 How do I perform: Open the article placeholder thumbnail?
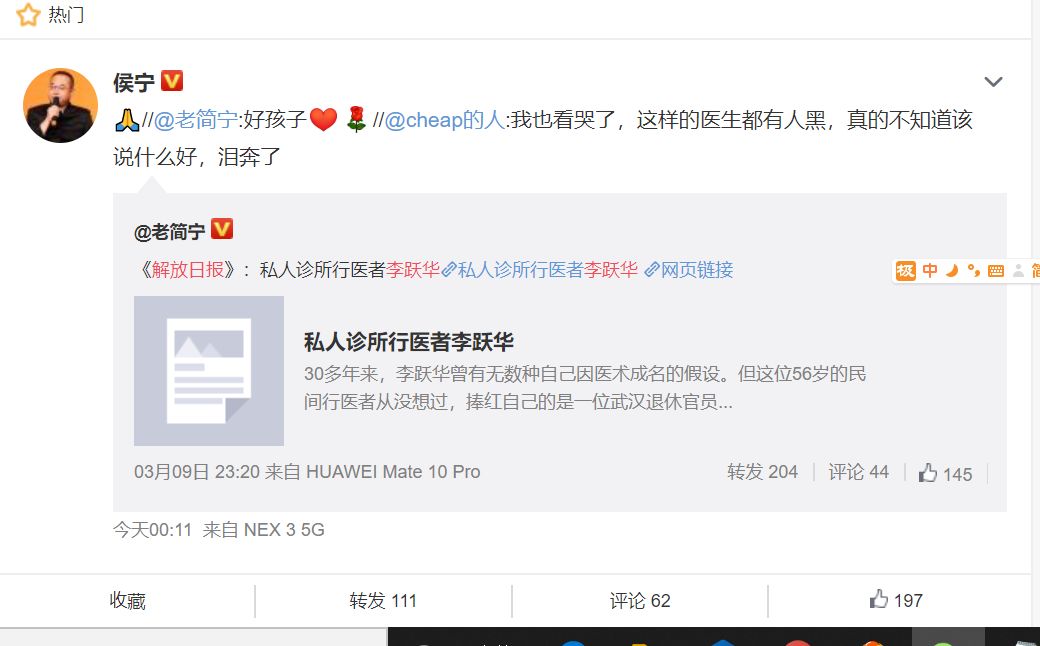click(x=209, y=371)
